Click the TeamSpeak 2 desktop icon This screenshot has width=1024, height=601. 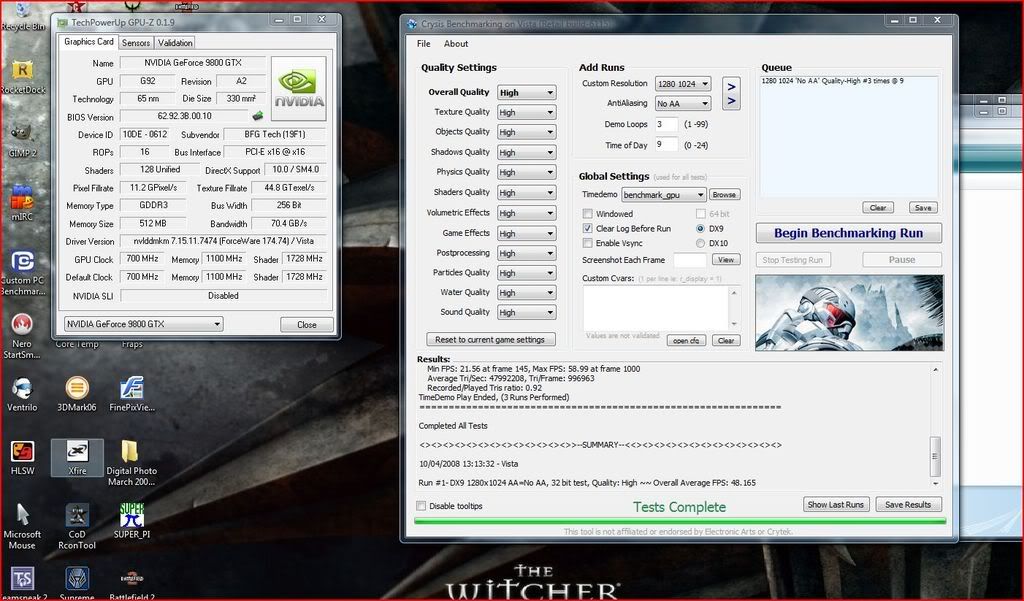coord(22,583)
